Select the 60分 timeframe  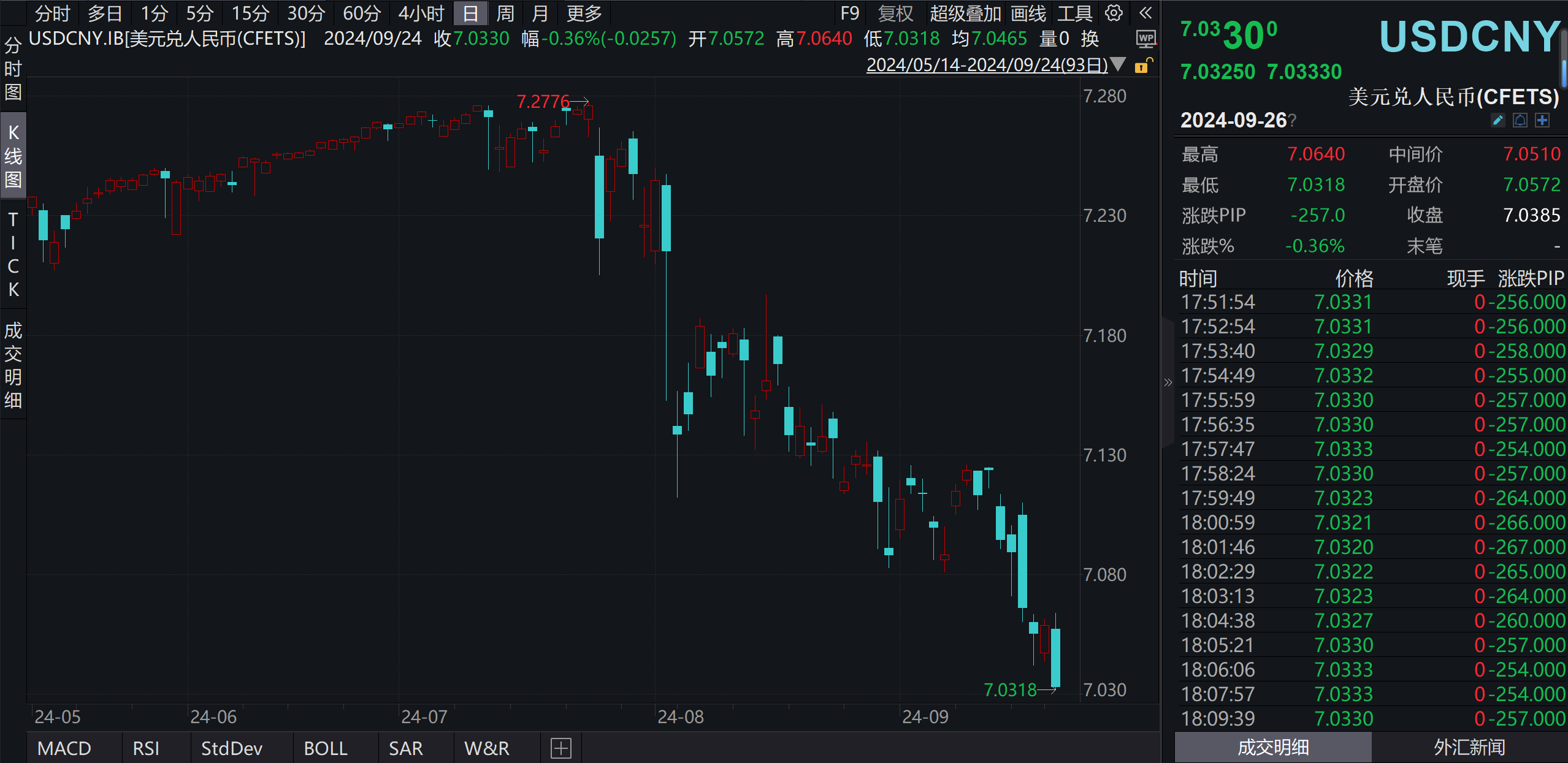coord(362,13)
